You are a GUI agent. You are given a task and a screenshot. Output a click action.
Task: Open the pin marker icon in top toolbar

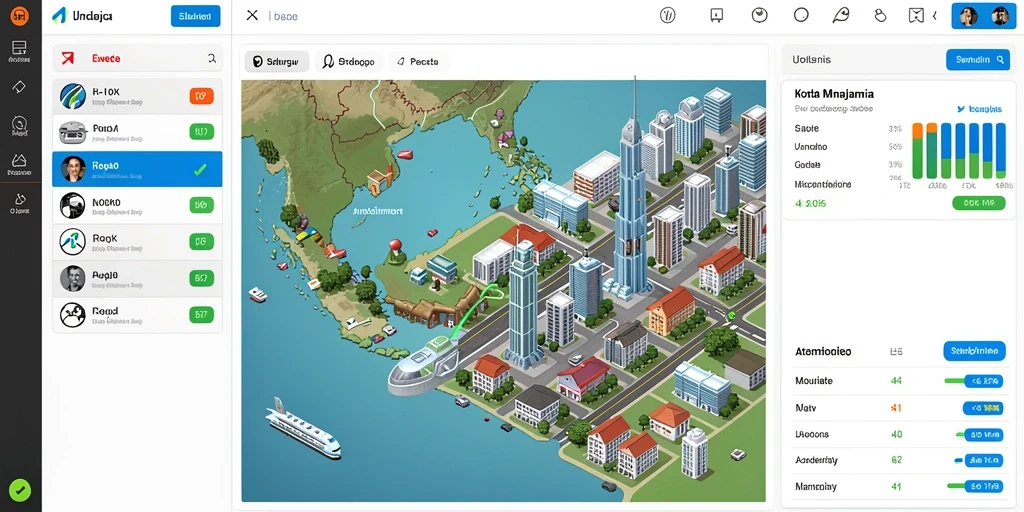(840, 16)
